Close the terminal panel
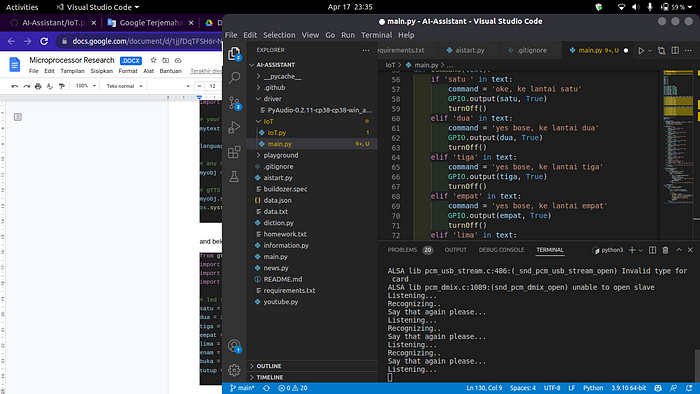 pyautogui.click(x=690, y=250)
